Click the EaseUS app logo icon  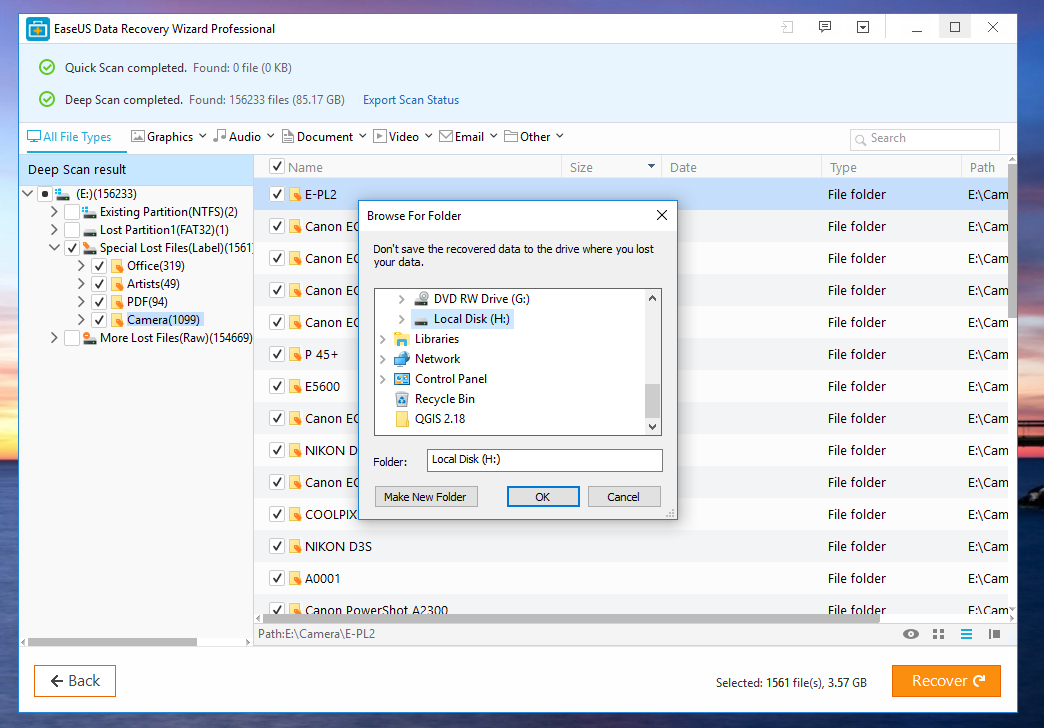(x=38, y=29)
